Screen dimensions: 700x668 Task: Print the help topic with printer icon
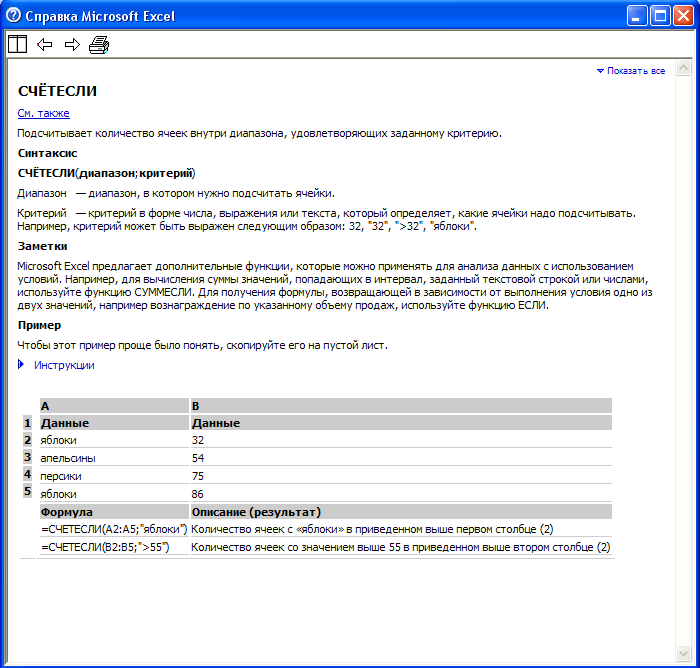coord(99,44)
